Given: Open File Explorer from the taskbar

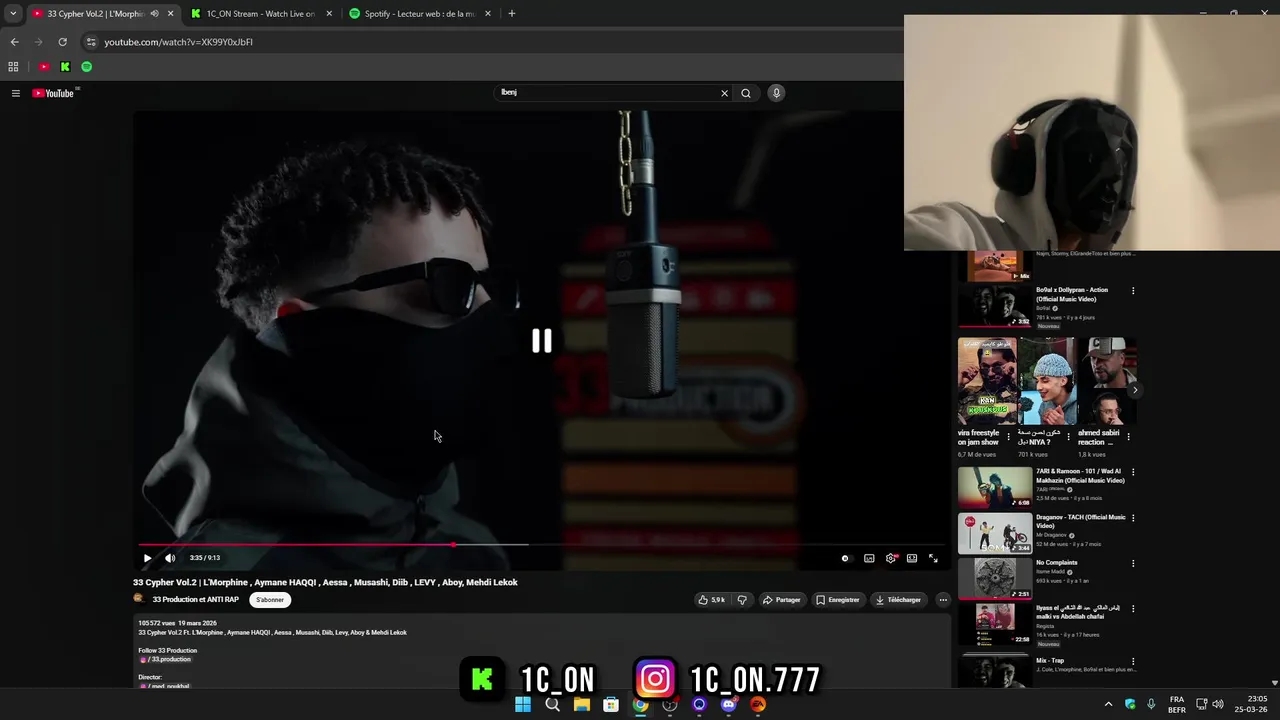Looking at the screenshot, I should 582,705.
